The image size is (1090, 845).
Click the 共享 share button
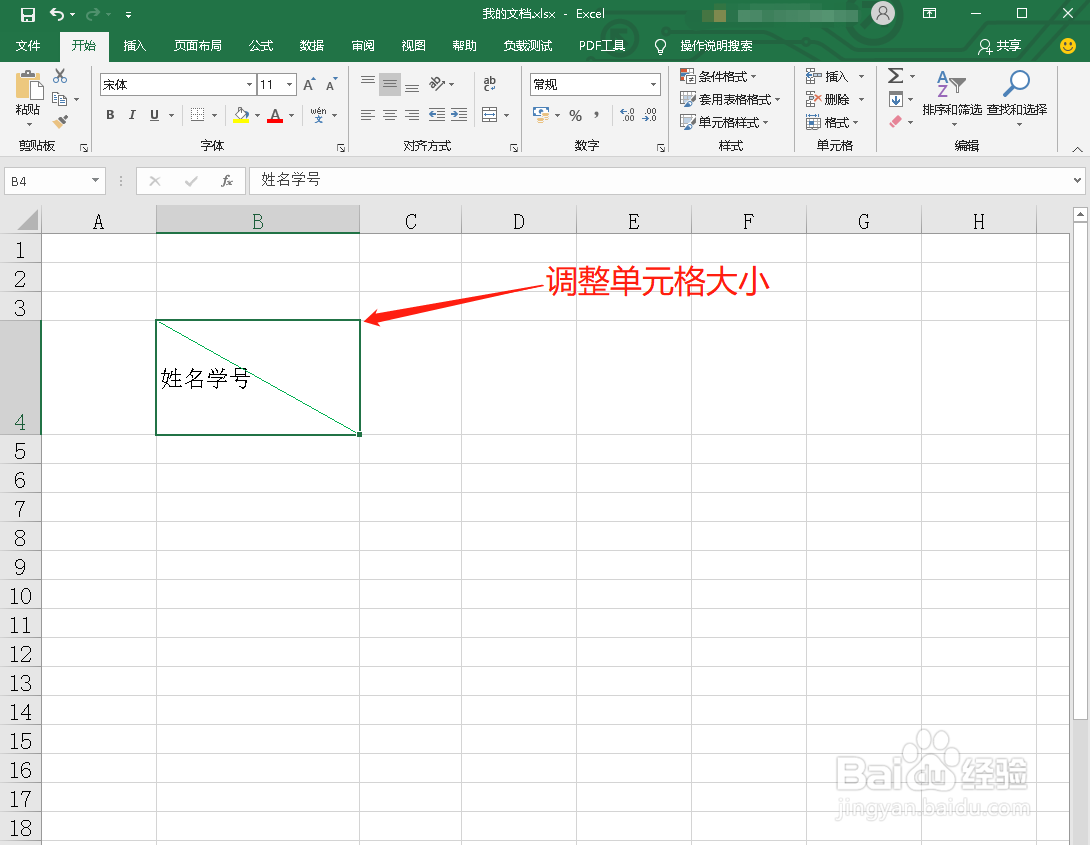coord(1000,46)
